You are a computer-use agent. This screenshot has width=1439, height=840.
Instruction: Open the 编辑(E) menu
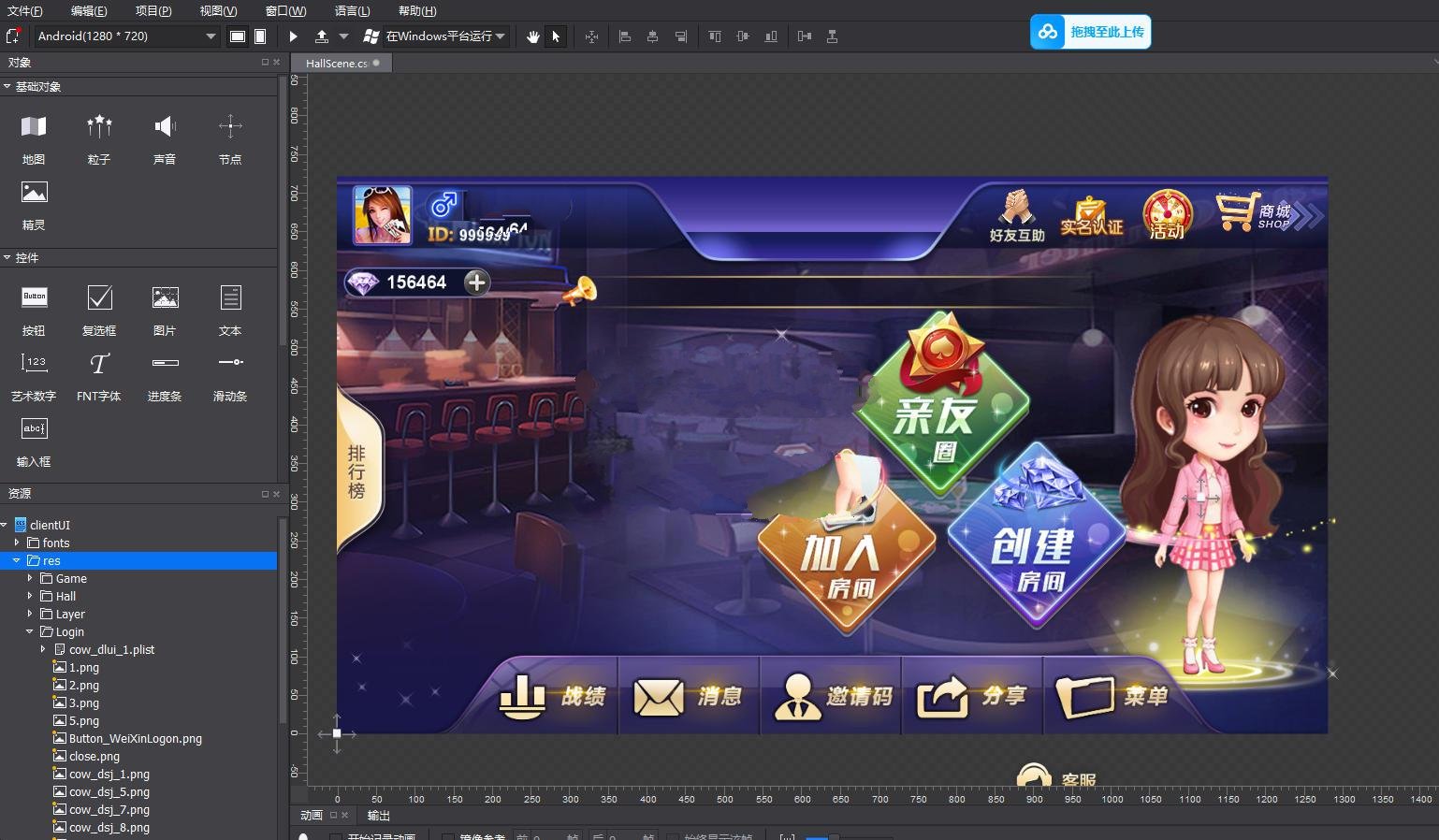[x=89, y=11]
